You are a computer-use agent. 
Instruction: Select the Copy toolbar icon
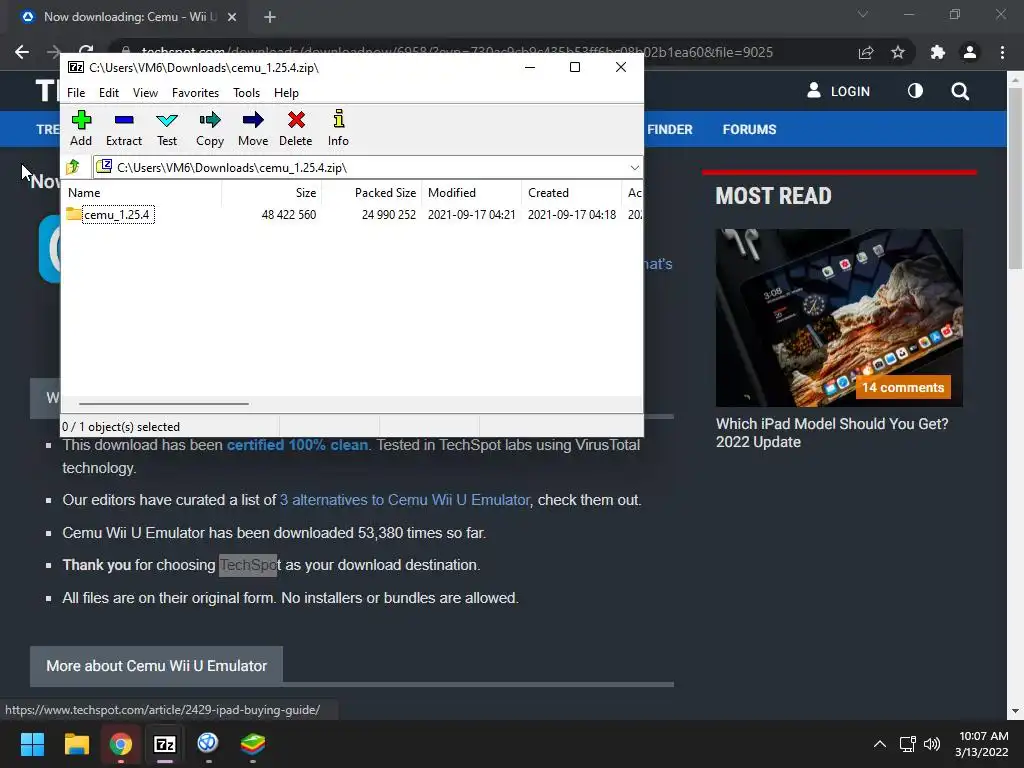coord(210,129)
